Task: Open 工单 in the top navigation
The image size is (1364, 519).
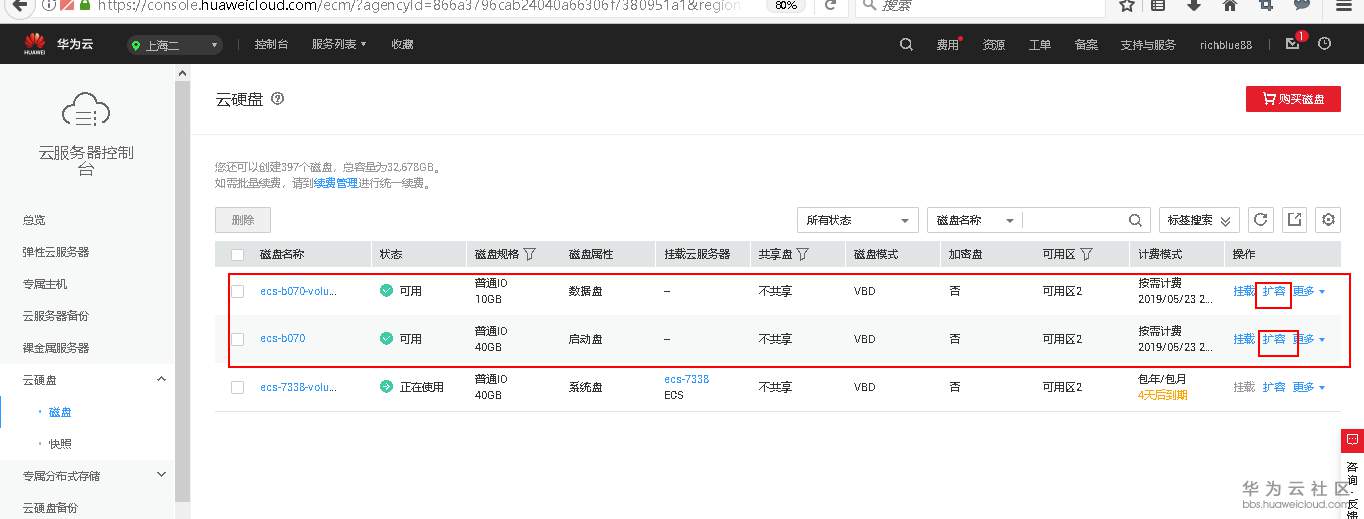Action: coord(1040,45)
